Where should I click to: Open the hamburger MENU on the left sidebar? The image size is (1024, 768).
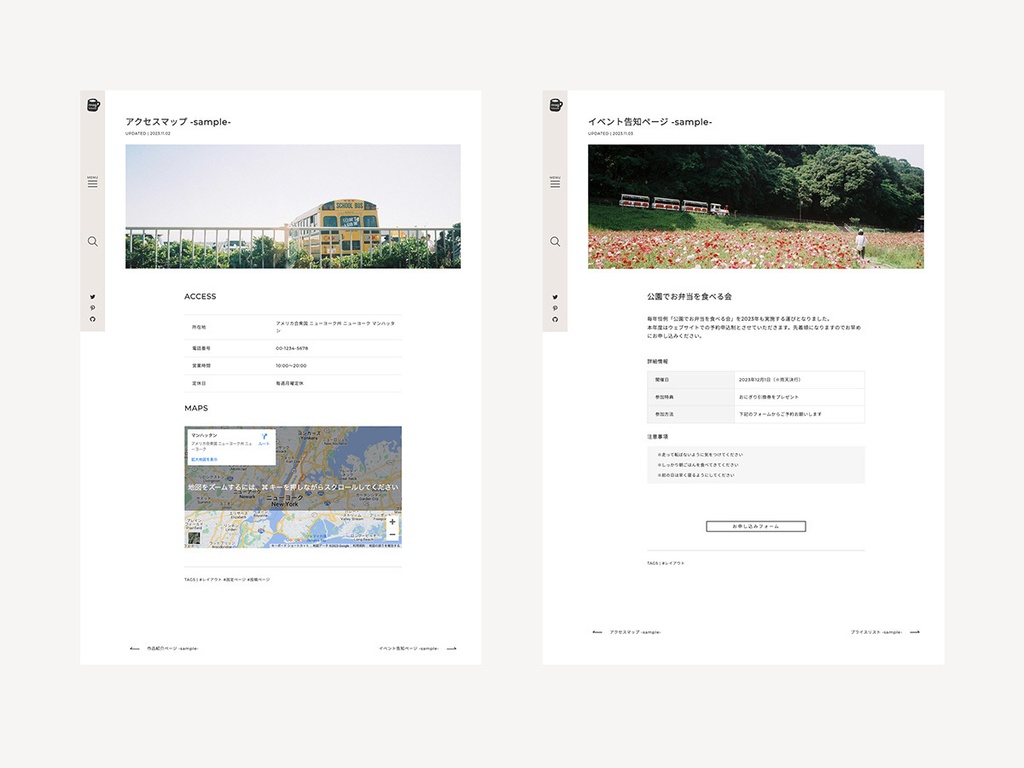pyautogui.click(x=93, y=184)
